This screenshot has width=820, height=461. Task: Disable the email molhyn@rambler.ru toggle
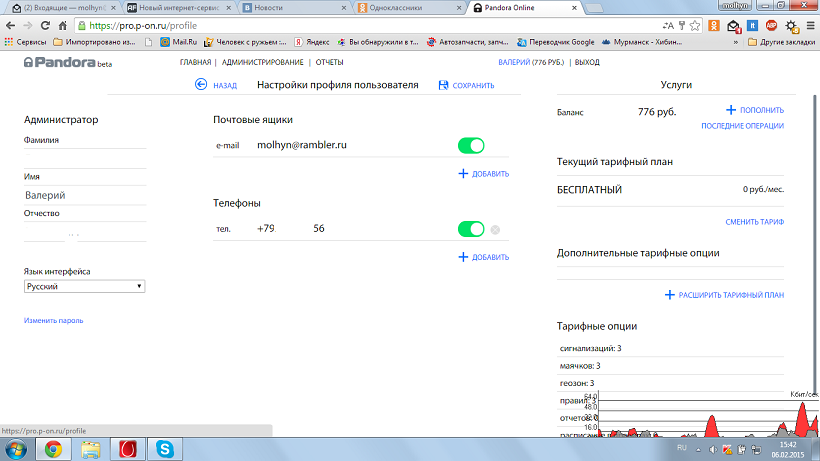coord(470,146)
